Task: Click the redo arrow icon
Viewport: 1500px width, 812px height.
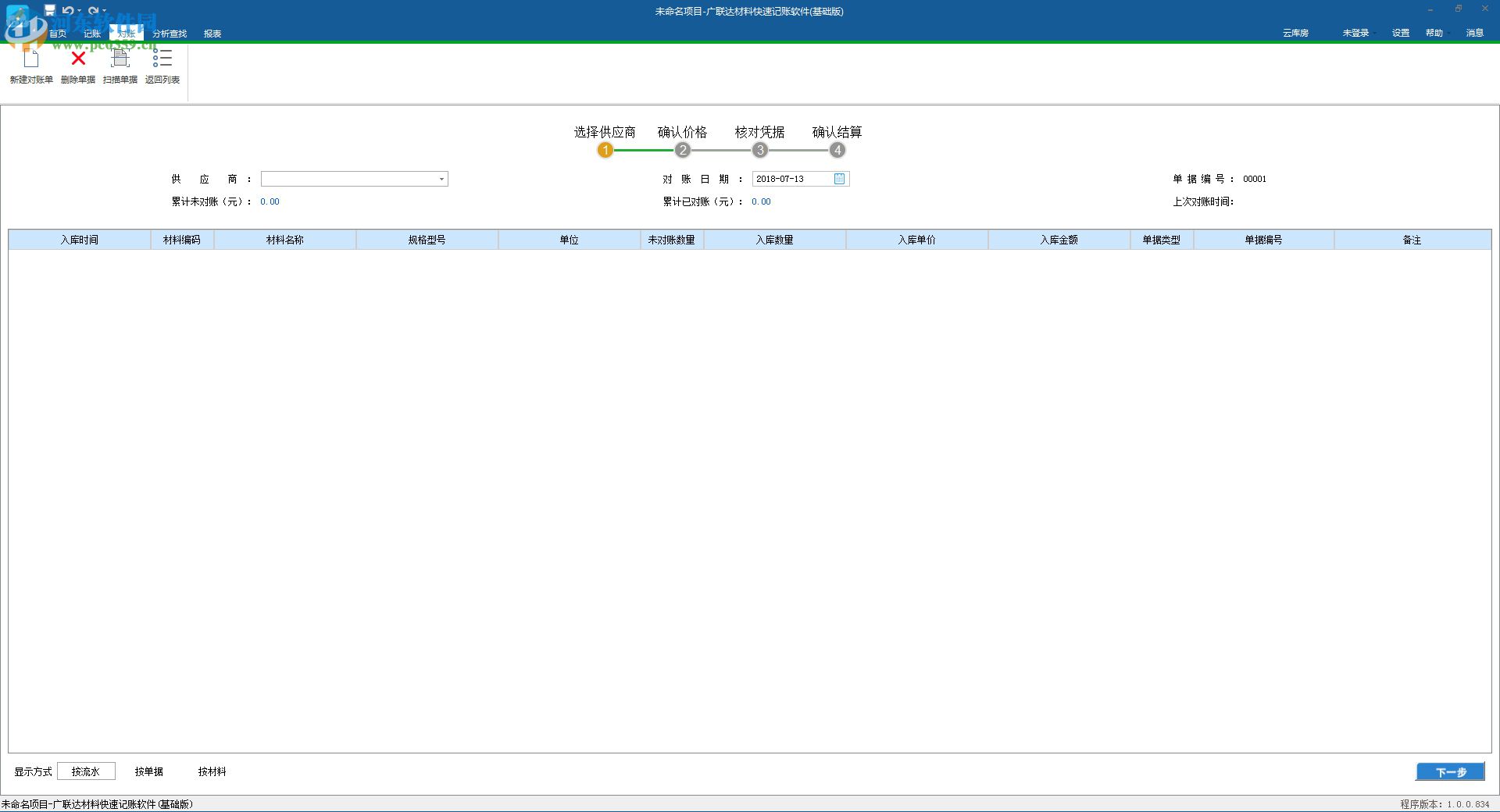Action: tap(93, 11)
